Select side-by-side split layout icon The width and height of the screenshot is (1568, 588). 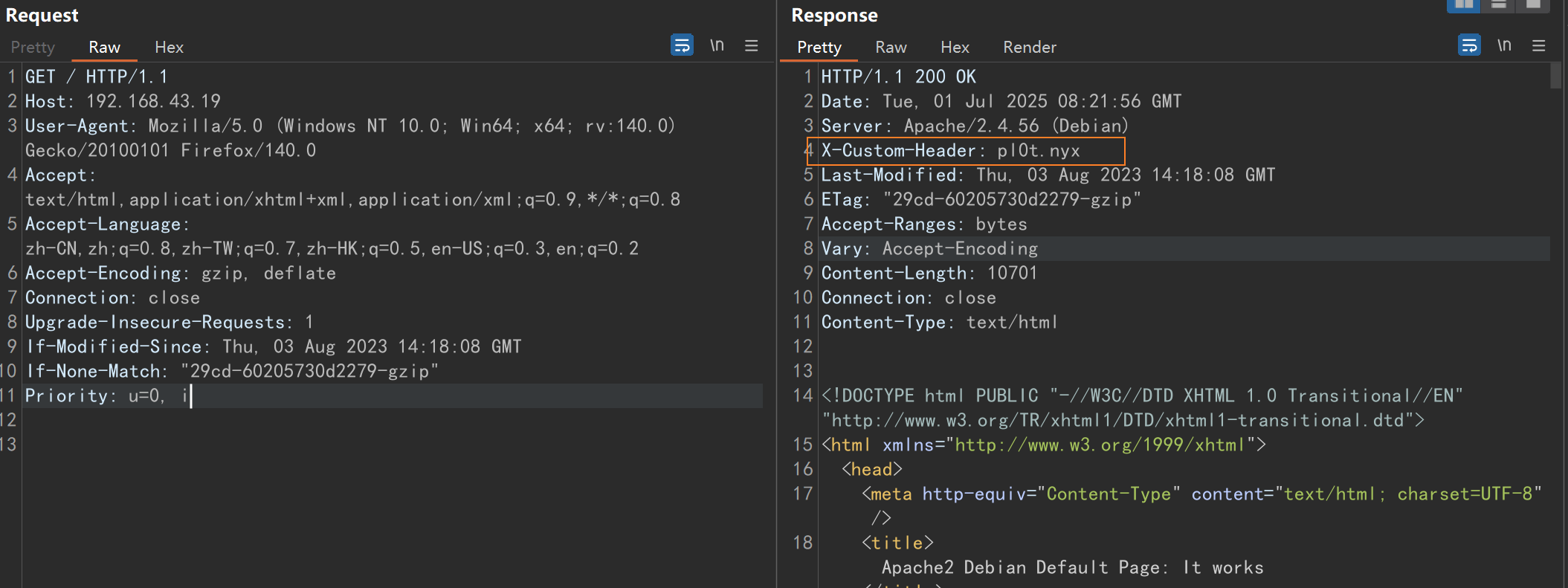(1463, 5)
